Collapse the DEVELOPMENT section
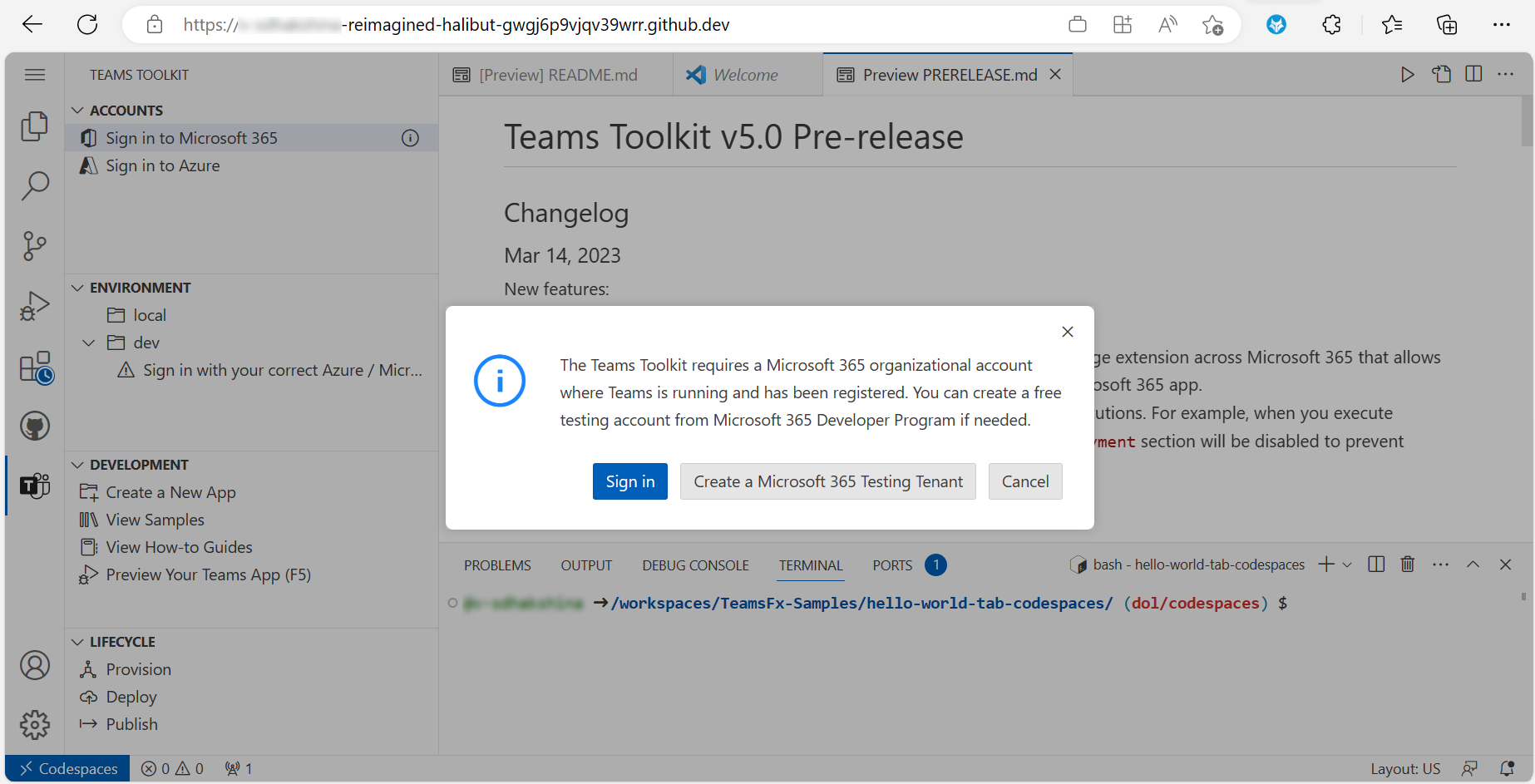The image size is (1535, 784). 77,465
